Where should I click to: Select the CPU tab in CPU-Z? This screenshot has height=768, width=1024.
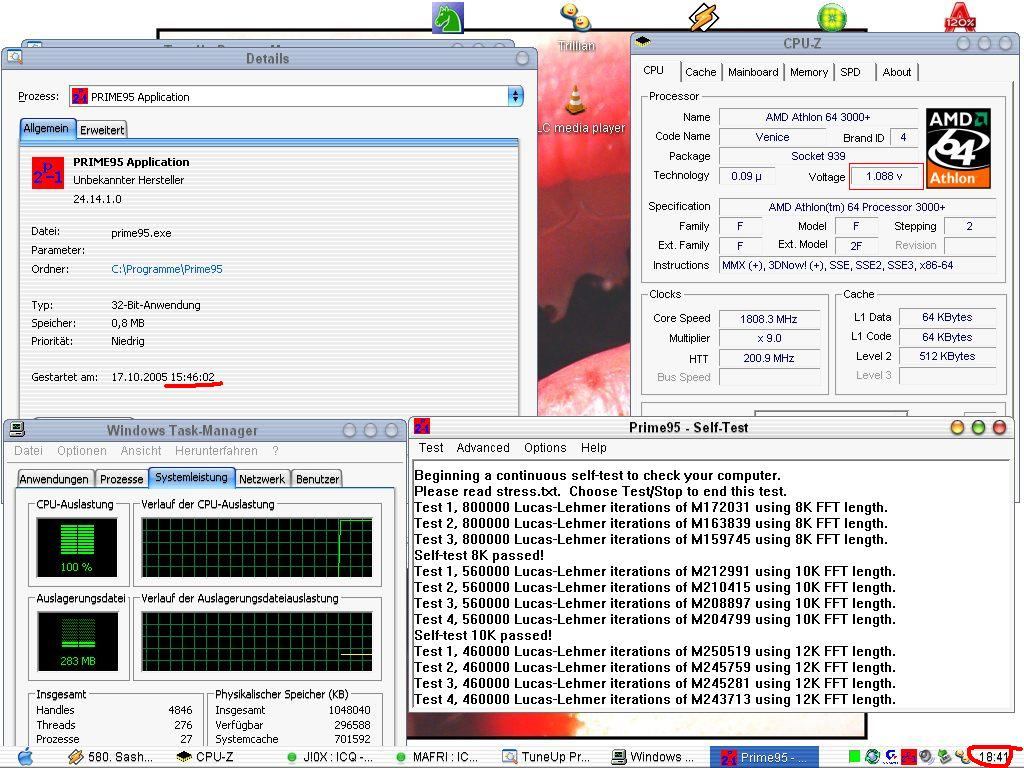[654, 71]
